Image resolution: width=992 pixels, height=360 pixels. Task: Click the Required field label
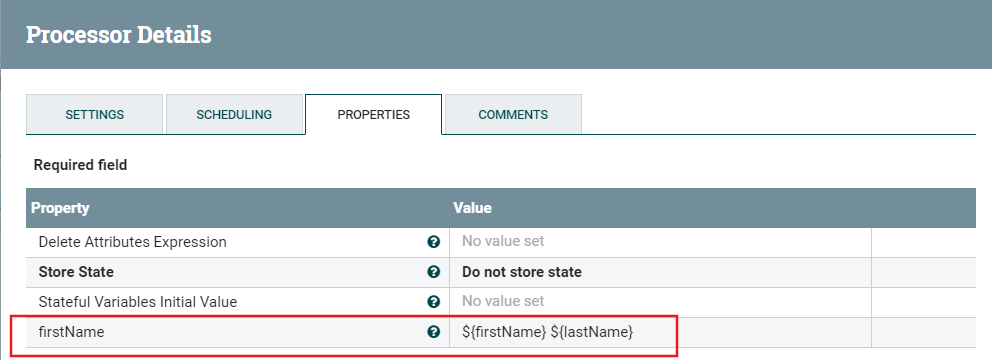(80, 165)
